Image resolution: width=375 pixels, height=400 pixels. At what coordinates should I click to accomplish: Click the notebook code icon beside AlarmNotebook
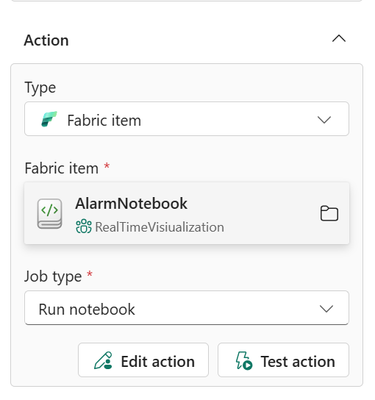coord(49,214)
